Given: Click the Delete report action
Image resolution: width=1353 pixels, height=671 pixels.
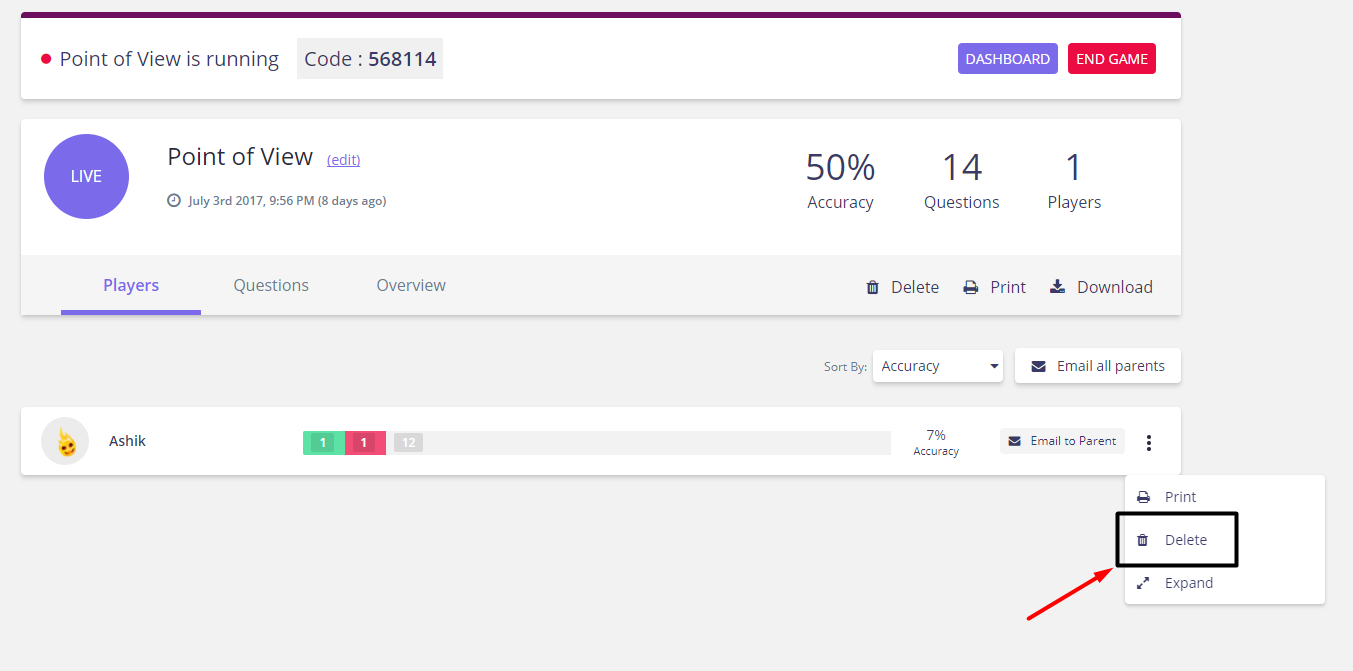Looking at the screenshot, I should [902, 287].
